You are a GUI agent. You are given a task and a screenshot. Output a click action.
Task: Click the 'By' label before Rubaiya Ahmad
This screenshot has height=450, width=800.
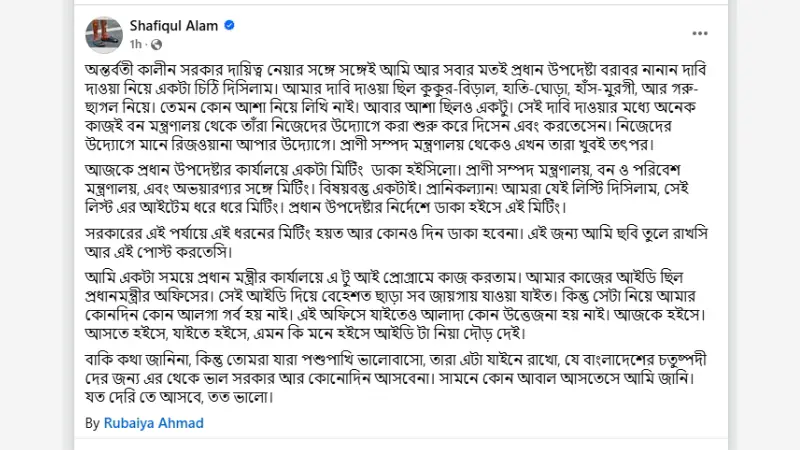tap(92, 423)
